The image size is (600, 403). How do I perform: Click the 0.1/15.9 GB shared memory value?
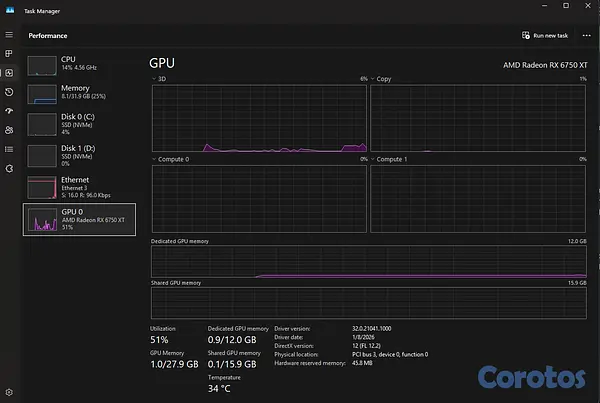tap(232, 364)
